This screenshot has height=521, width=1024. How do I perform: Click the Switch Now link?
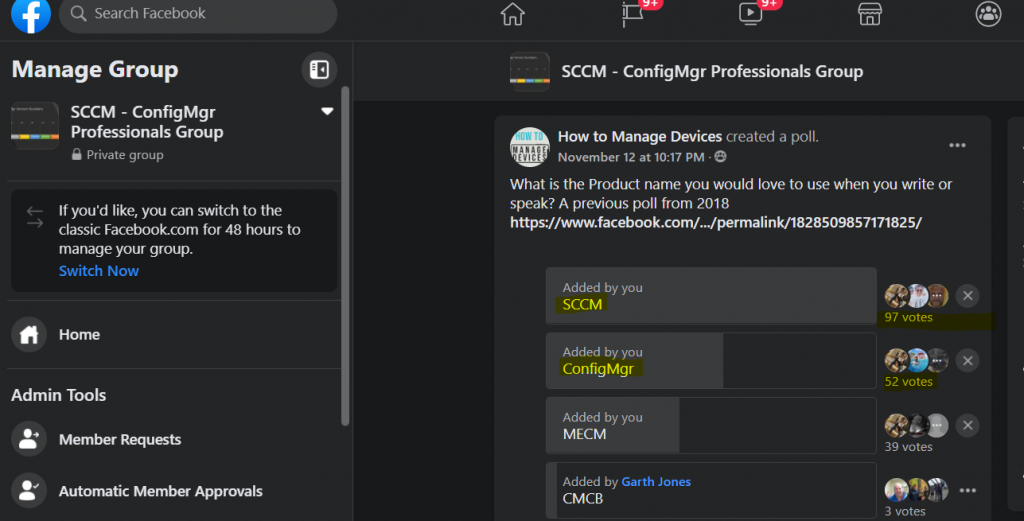99,271
